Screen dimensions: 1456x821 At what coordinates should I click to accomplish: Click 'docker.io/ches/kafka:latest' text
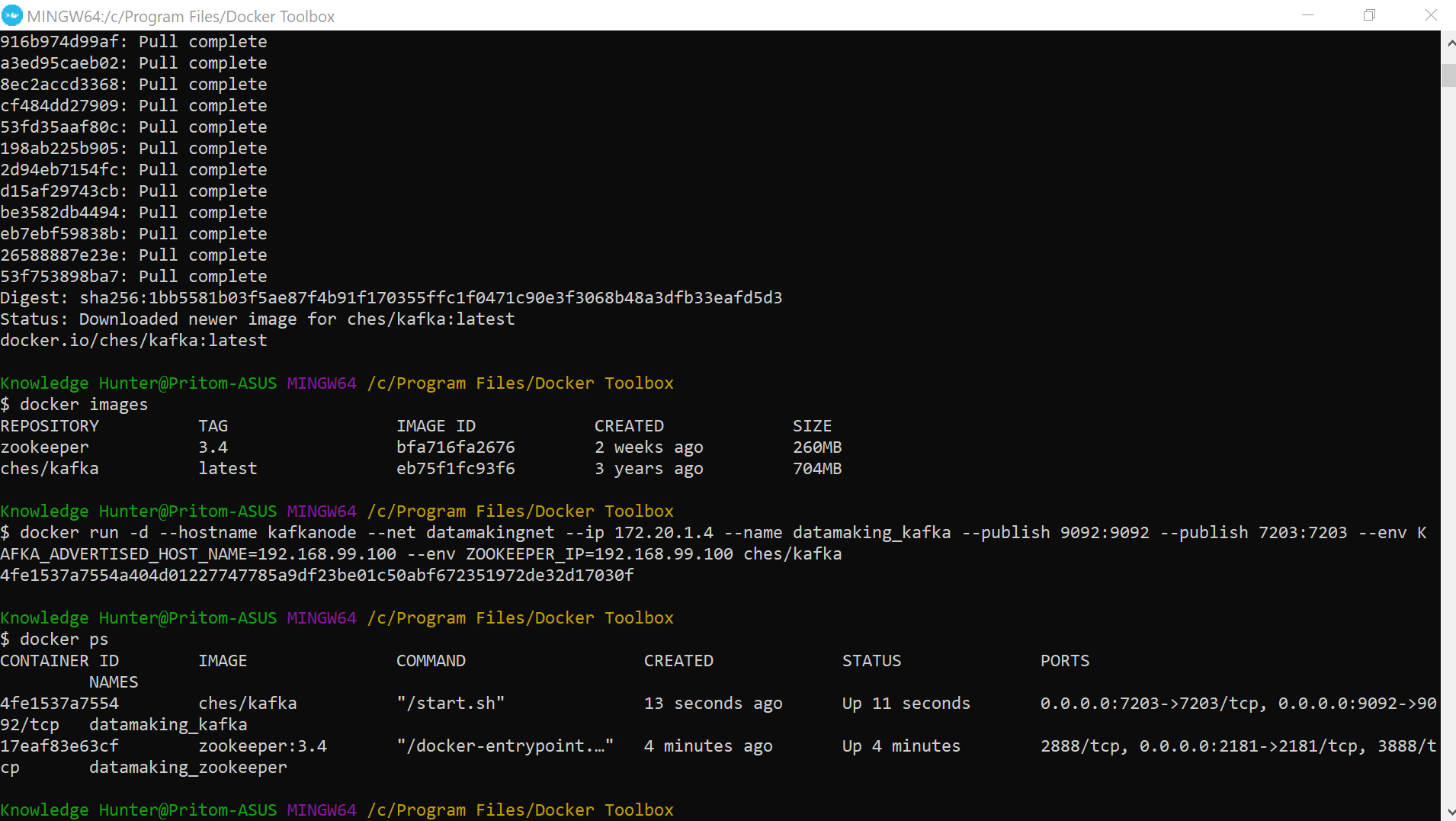pos(133,341)
